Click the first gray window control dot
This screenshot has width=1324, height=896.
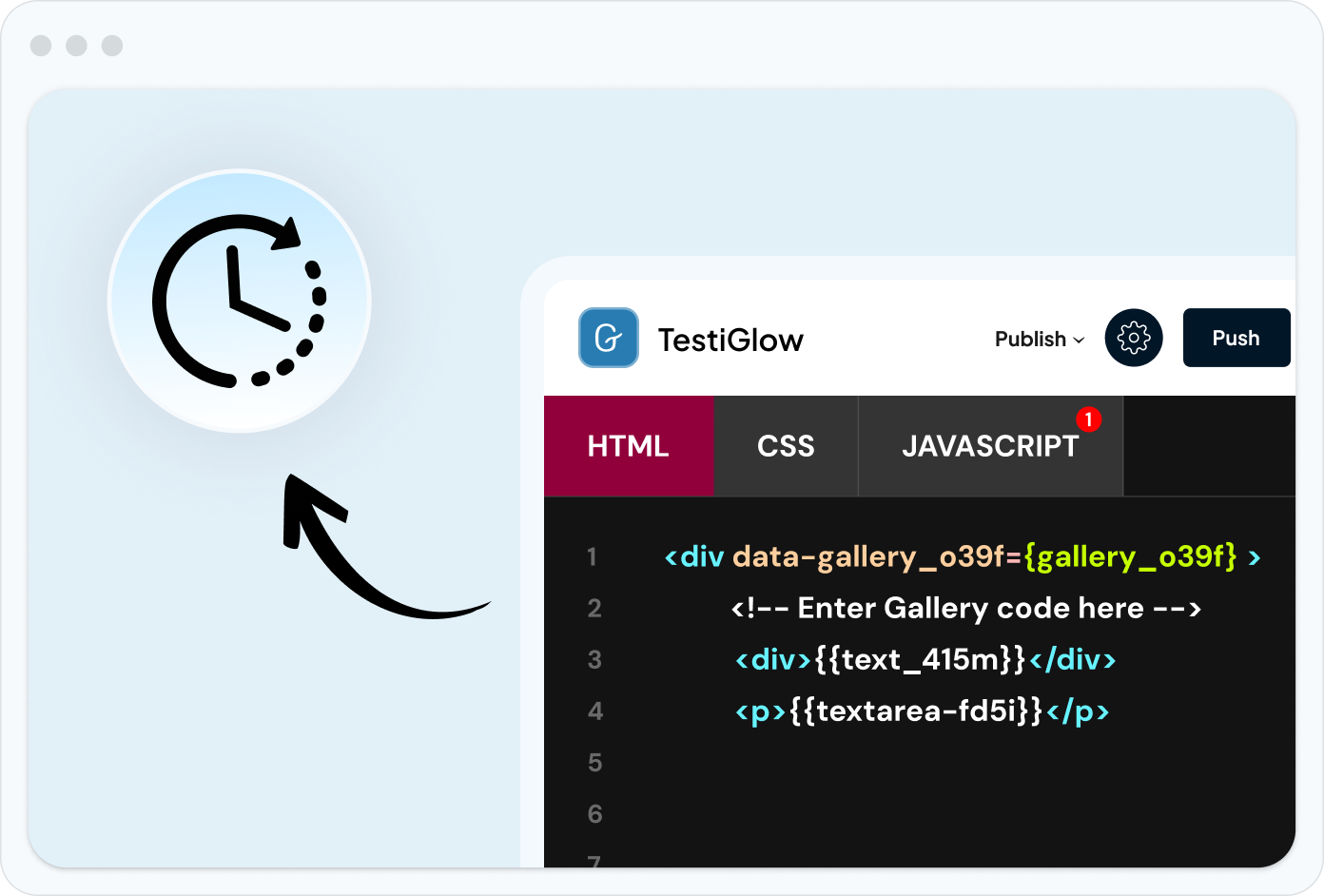41,46
